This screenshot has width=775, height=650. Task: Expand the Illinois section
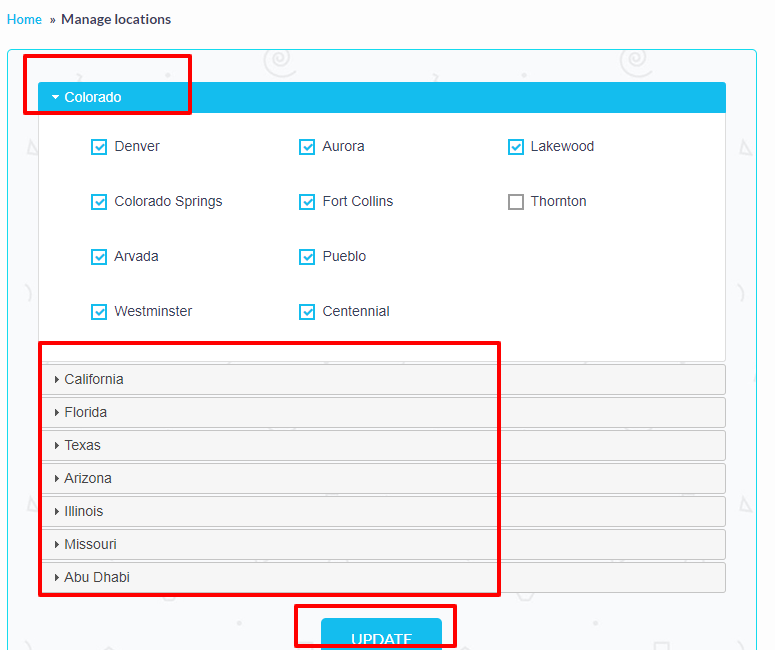click(x=84, y=511)
